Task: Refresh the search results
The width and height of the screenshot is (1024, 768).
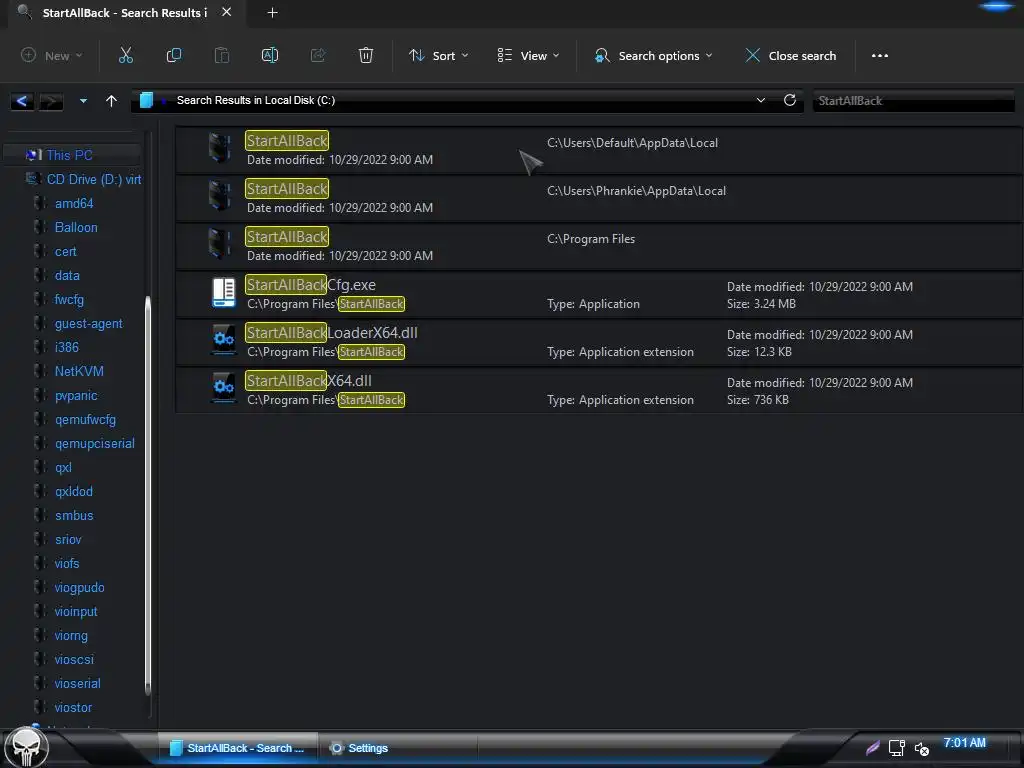Action: click(x=790, y=101)
